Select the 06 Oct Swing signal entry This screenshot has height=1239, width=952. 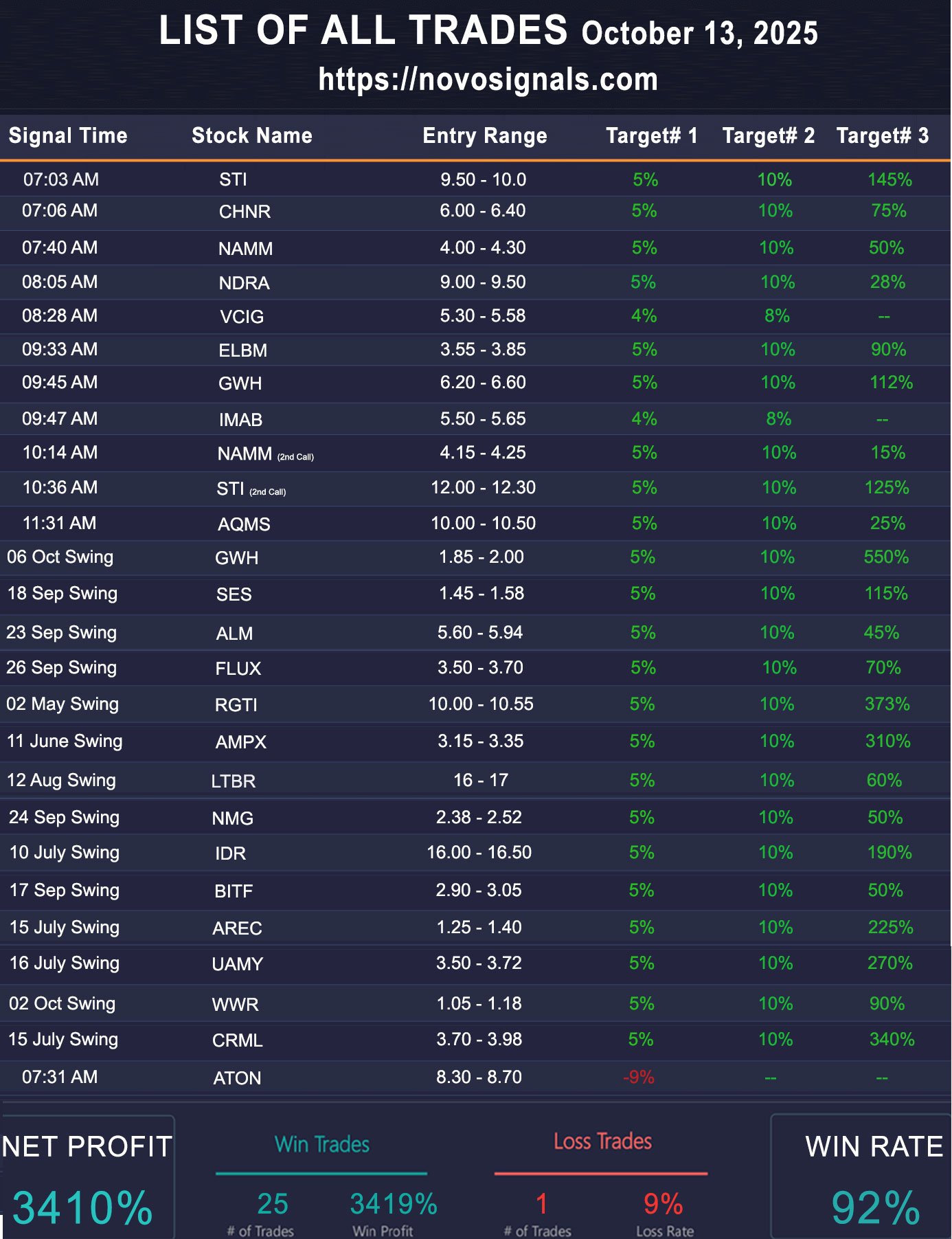click(60, 557)
